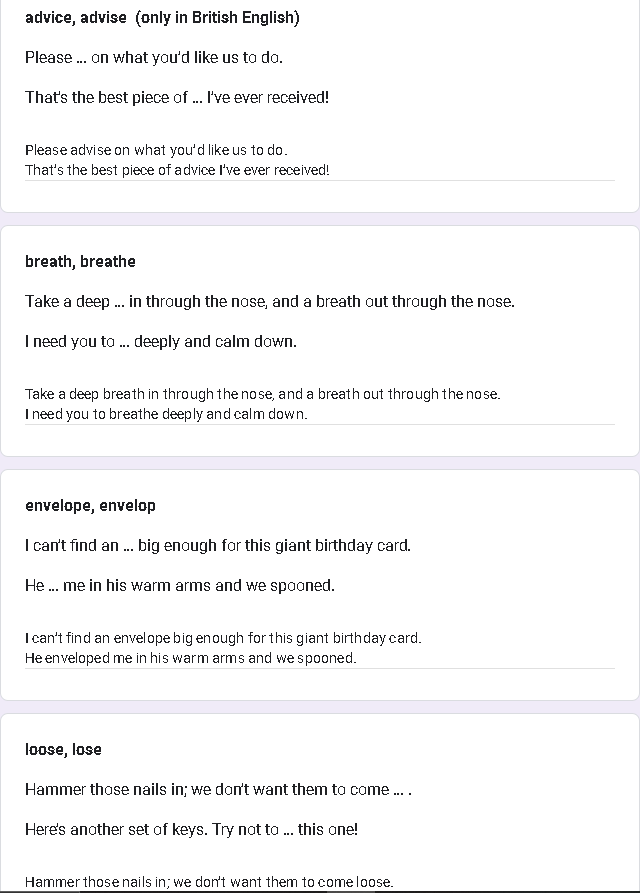Click the prompt "Try not to ... this one!"
The image size is (640, 893).
coord(191,830)
